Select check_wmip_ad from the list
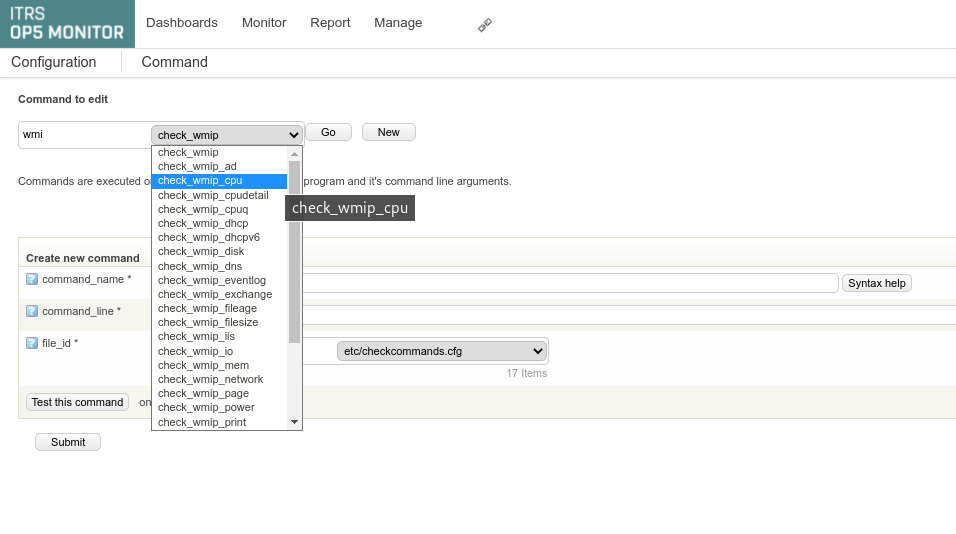Image resolution: width=956 pixels, height=534 pixels. tap(219, 166)
